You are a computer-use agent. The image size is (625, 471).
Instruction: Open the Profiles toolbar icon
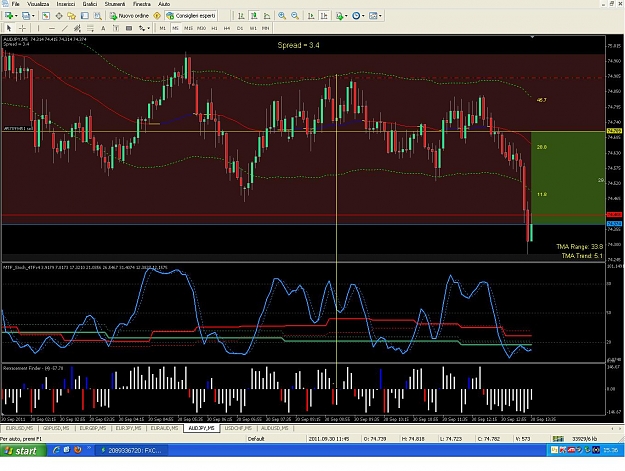[x=26, y=16]
